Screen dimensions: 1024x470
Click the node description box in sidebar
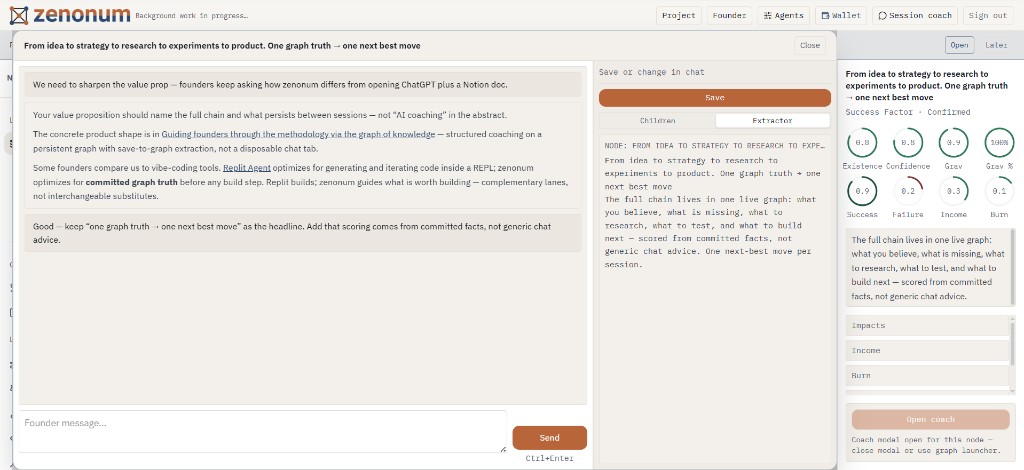click(x=930, y=268)
